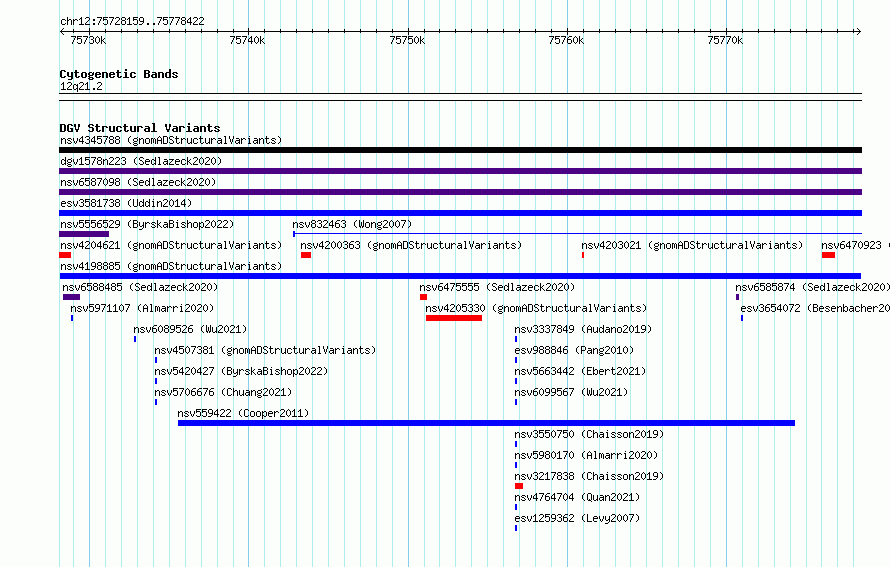The width and height of the screenshot is (890, 567).
Task: Open nsv5420427 (ByrskaBishop2022) label
Action: click(x=241, y=371)
